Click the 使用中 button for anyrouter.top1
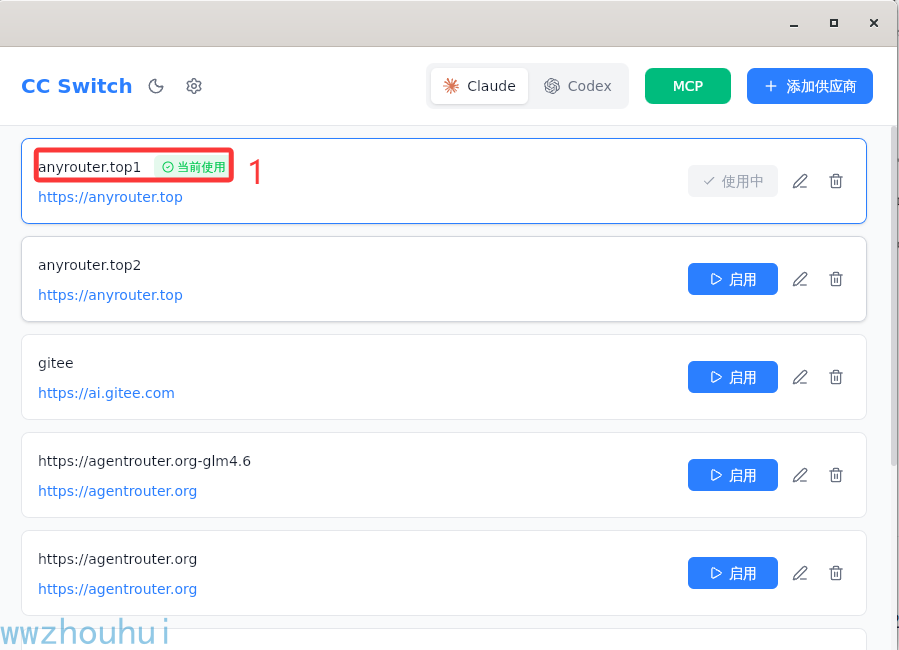 [733, 181]
